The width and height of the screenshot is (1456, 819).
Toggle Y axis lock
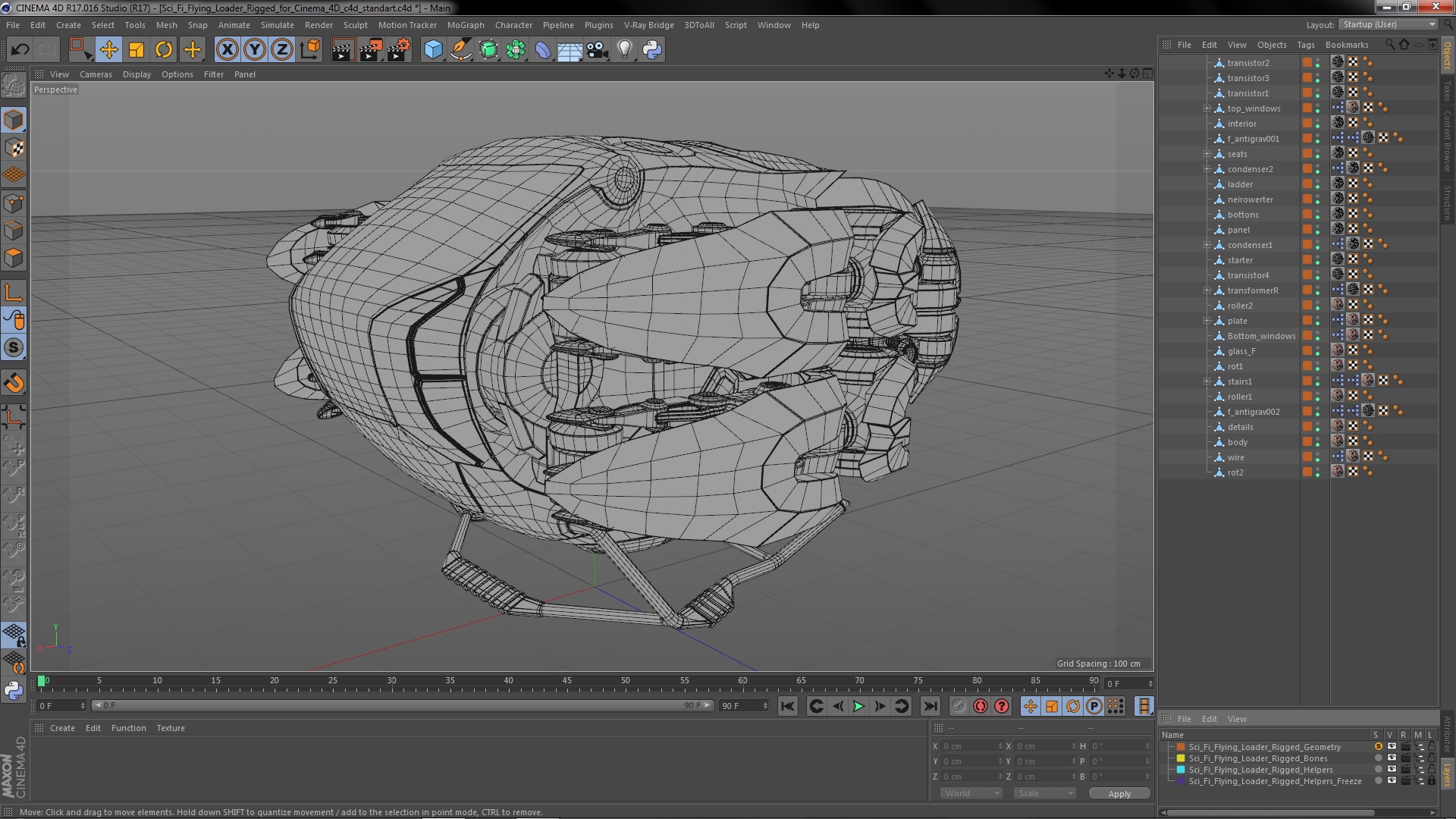click(255, 50)
